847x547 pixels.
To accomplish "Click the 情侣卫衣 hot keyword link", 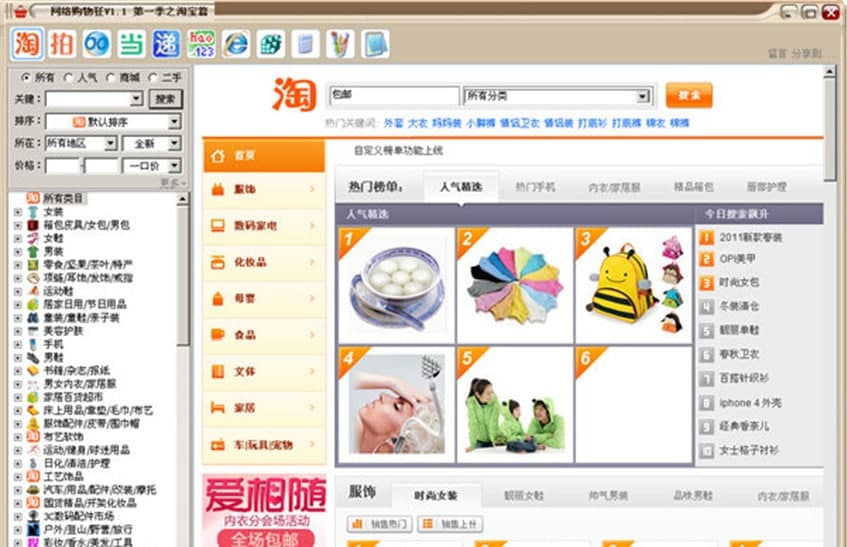I will point(519,123).
